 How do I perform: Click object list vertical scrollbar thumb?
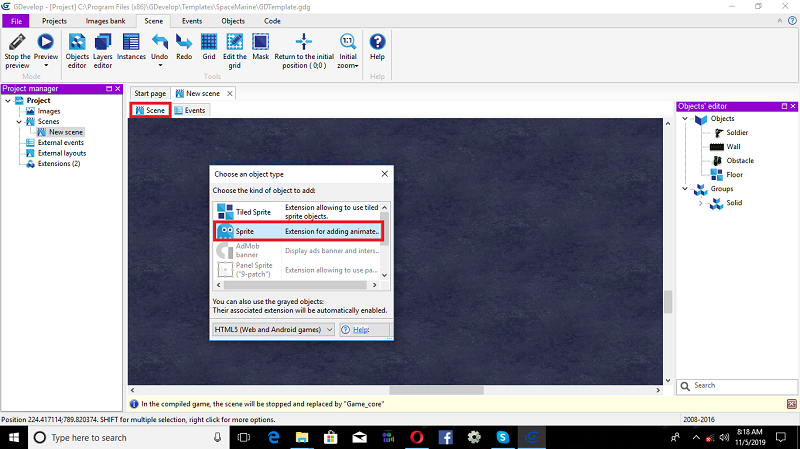(385, 228)
